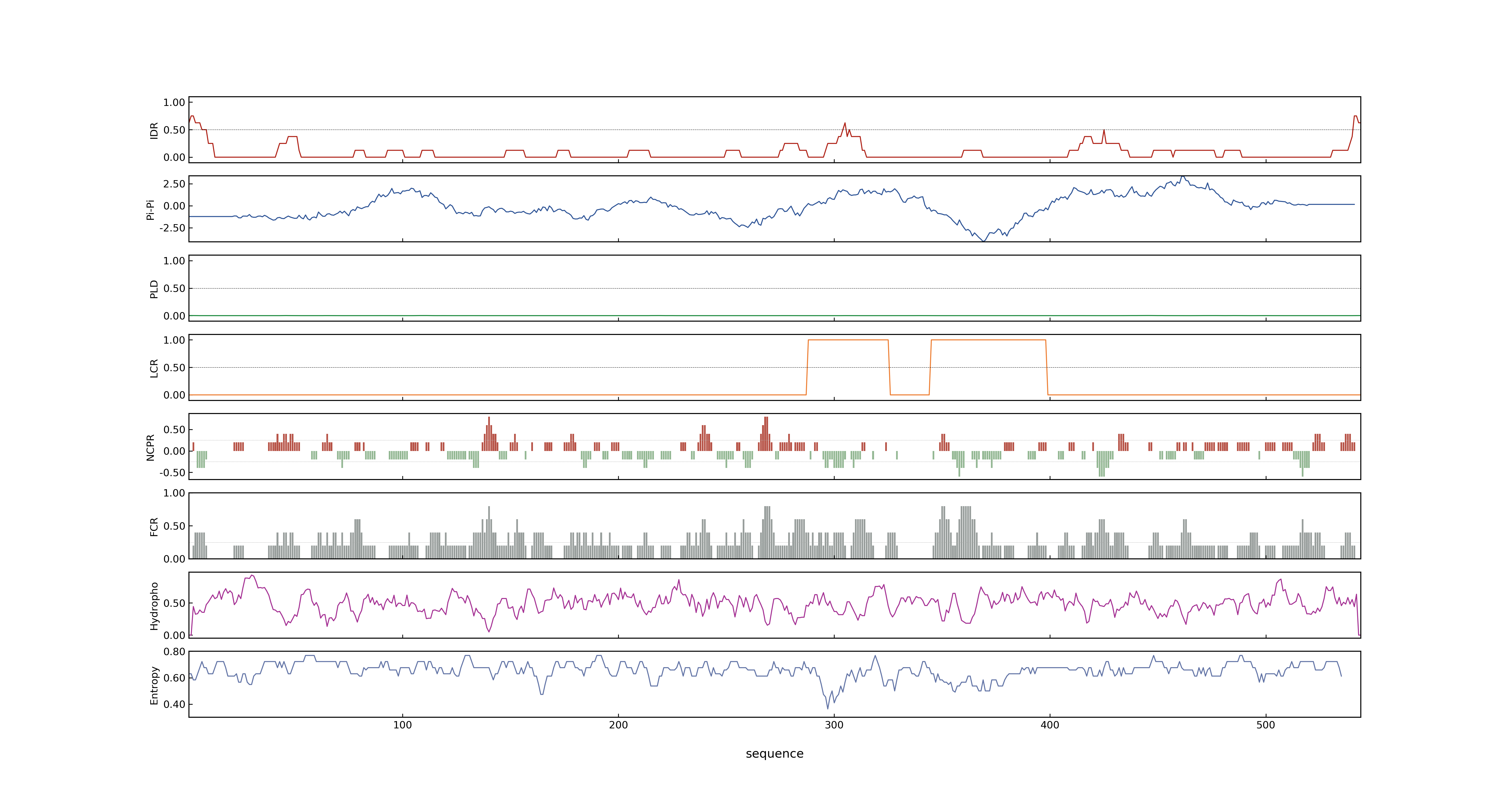Click the -0.50 tick on NCPR axis
This screenshot has height=806, width=1512.
pyautogui.click(x=172, y=473)
